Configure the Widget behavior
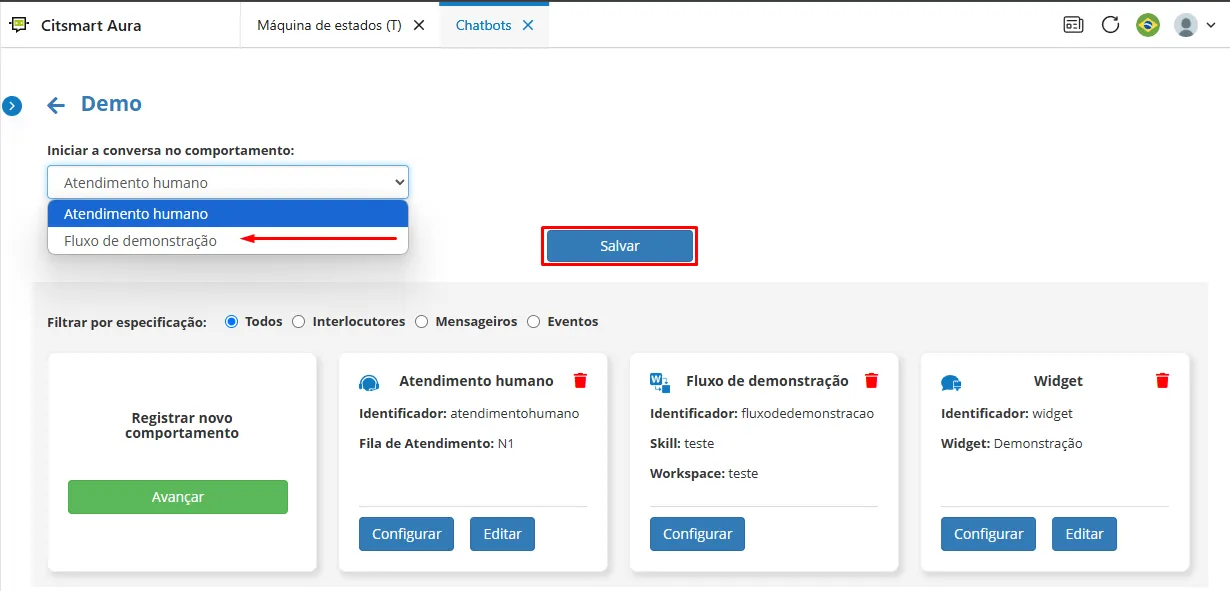 [989, 534]
